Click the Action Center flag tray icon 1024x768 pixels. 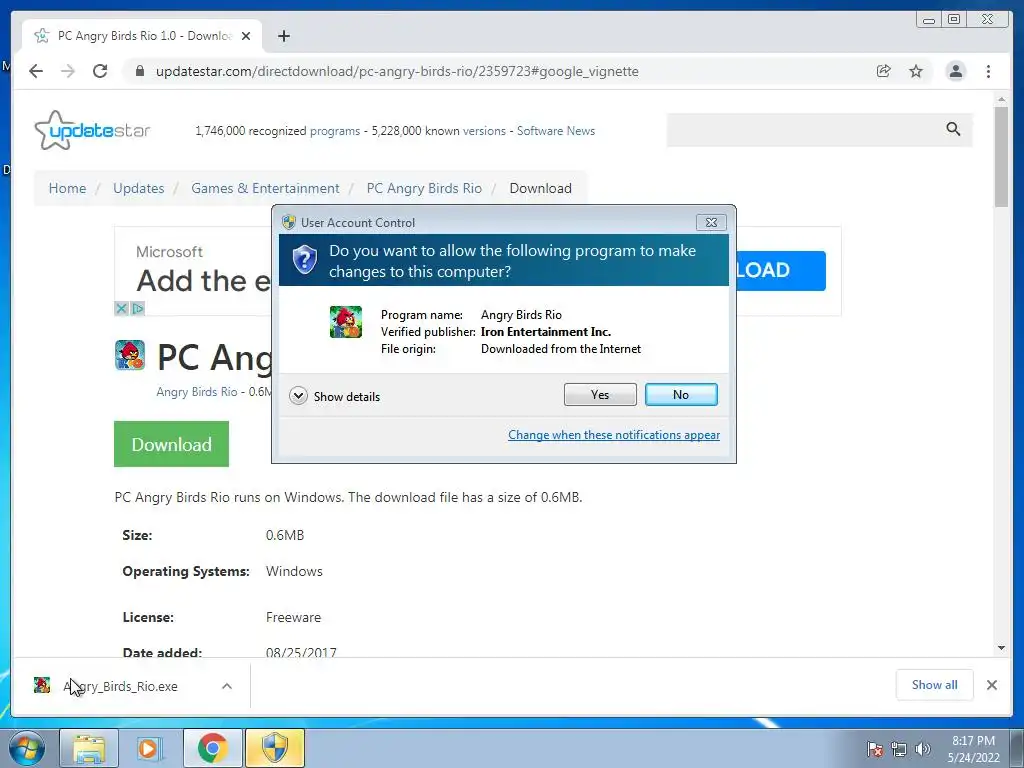(x=875, y=749)
